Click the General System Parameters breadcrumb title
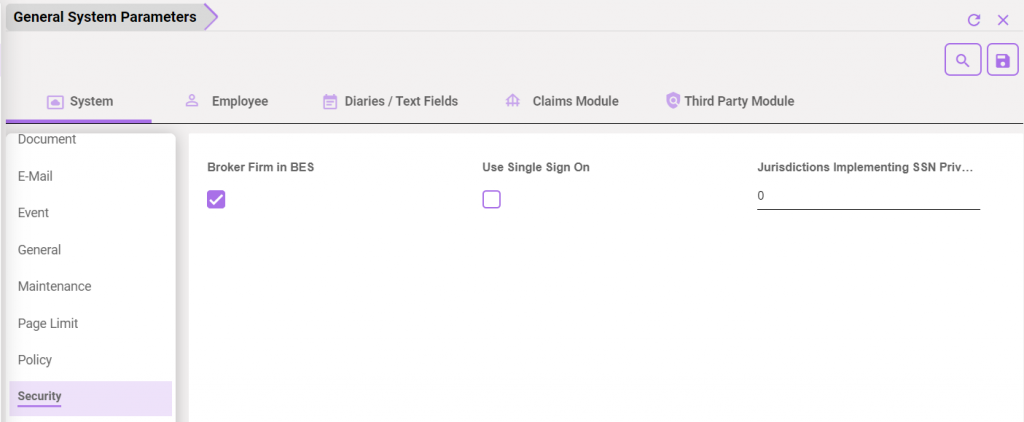1024x422 pixels. (104, 17)
